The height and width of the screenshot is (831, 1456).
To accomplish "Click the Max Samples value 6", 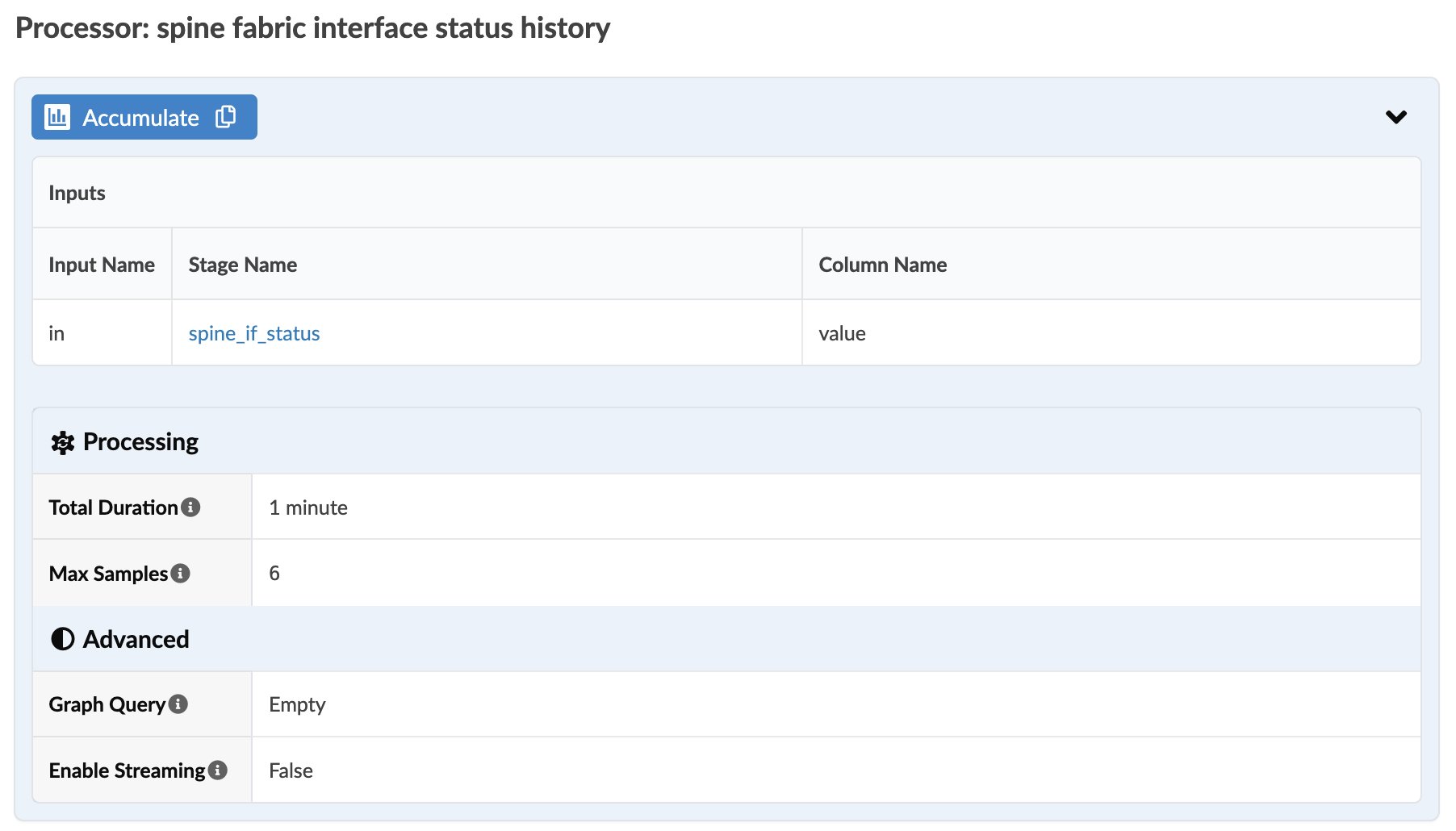I will pyautogui.click(x=274, y=574).
